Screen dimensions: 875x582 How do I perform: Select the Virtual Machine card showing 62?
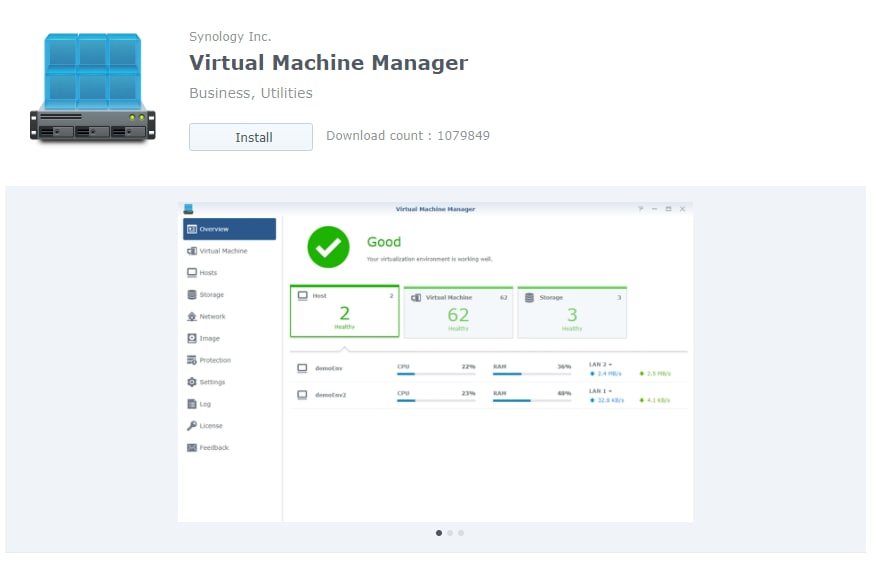point(458,312)
